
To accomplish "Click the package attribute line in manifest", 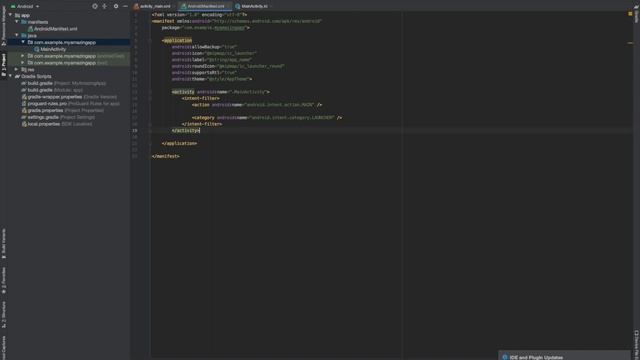I will [x=206, y=28].
